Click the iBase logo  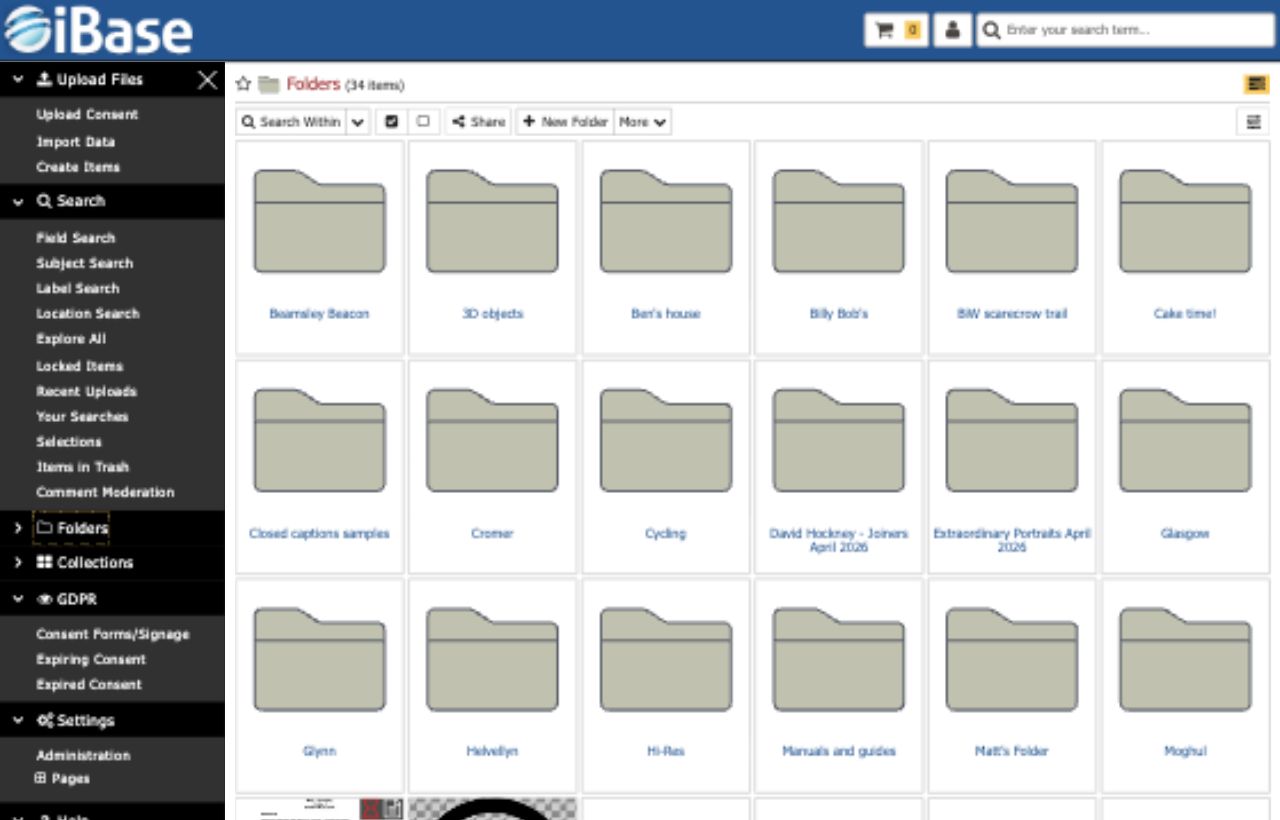(97, 30)
